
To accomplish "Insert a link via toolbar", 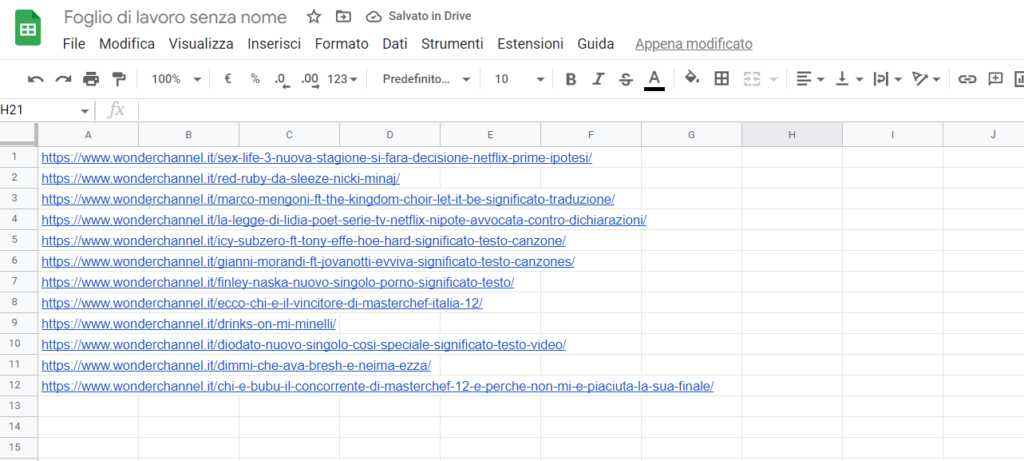I will coord(967,79).
